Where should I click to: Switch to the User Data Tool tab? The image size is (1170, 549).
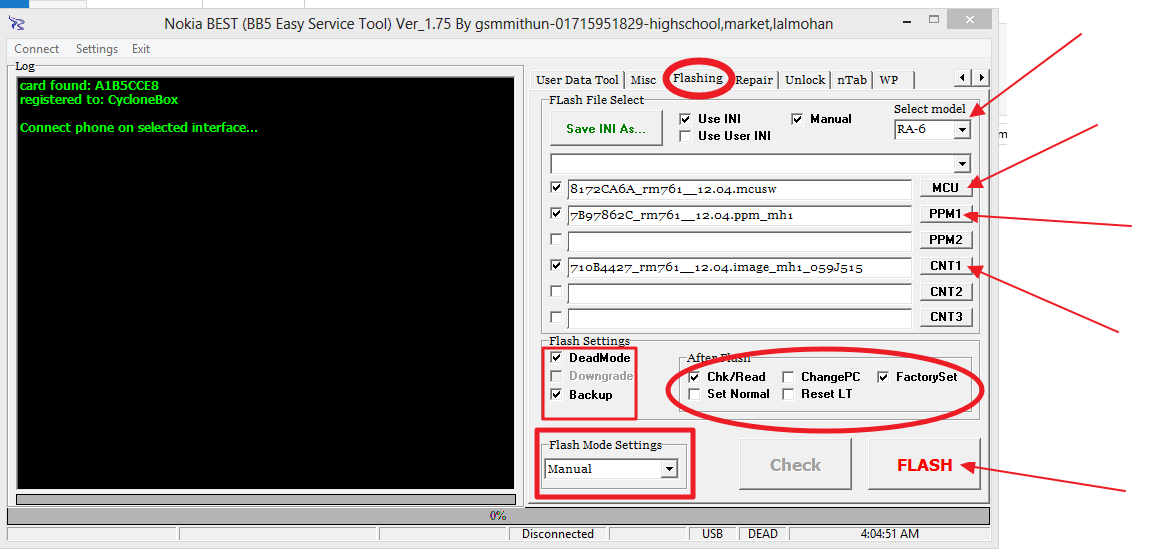(578, 80)
